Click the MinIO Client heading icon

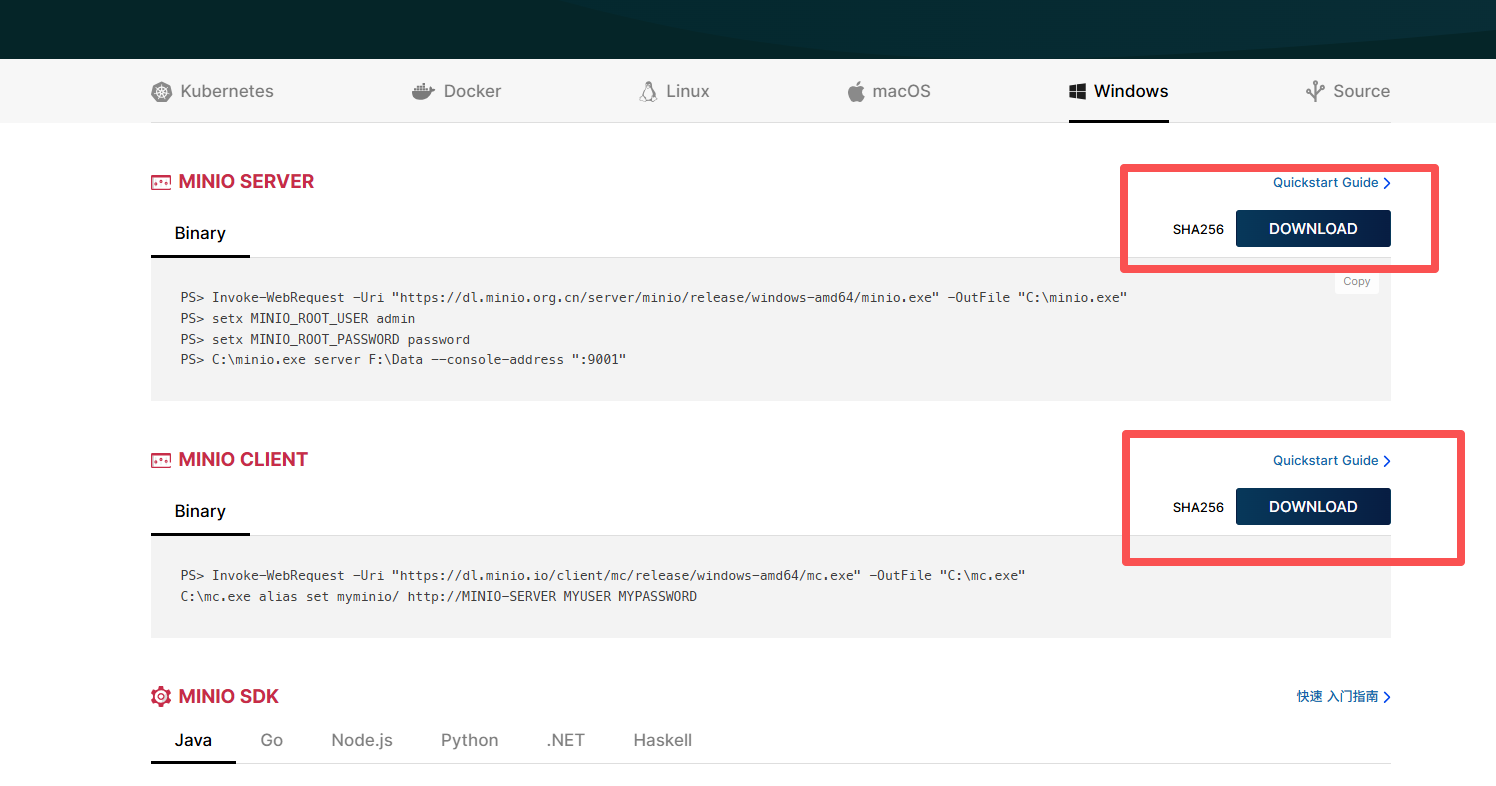coord(161,460)
